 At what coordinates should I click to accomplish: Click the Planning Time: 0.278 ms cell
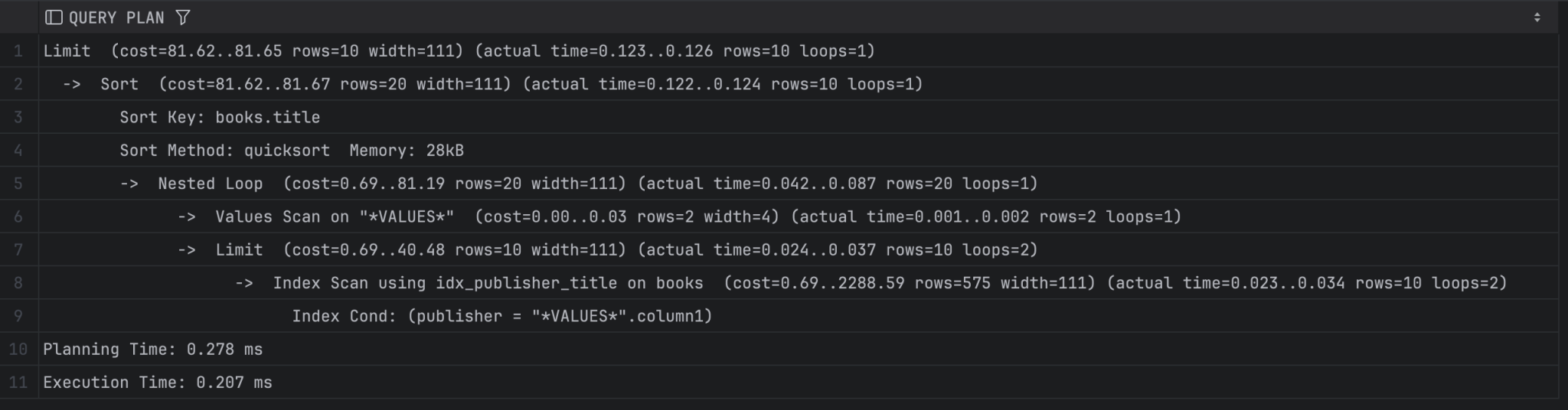click(x=153, y=350)
